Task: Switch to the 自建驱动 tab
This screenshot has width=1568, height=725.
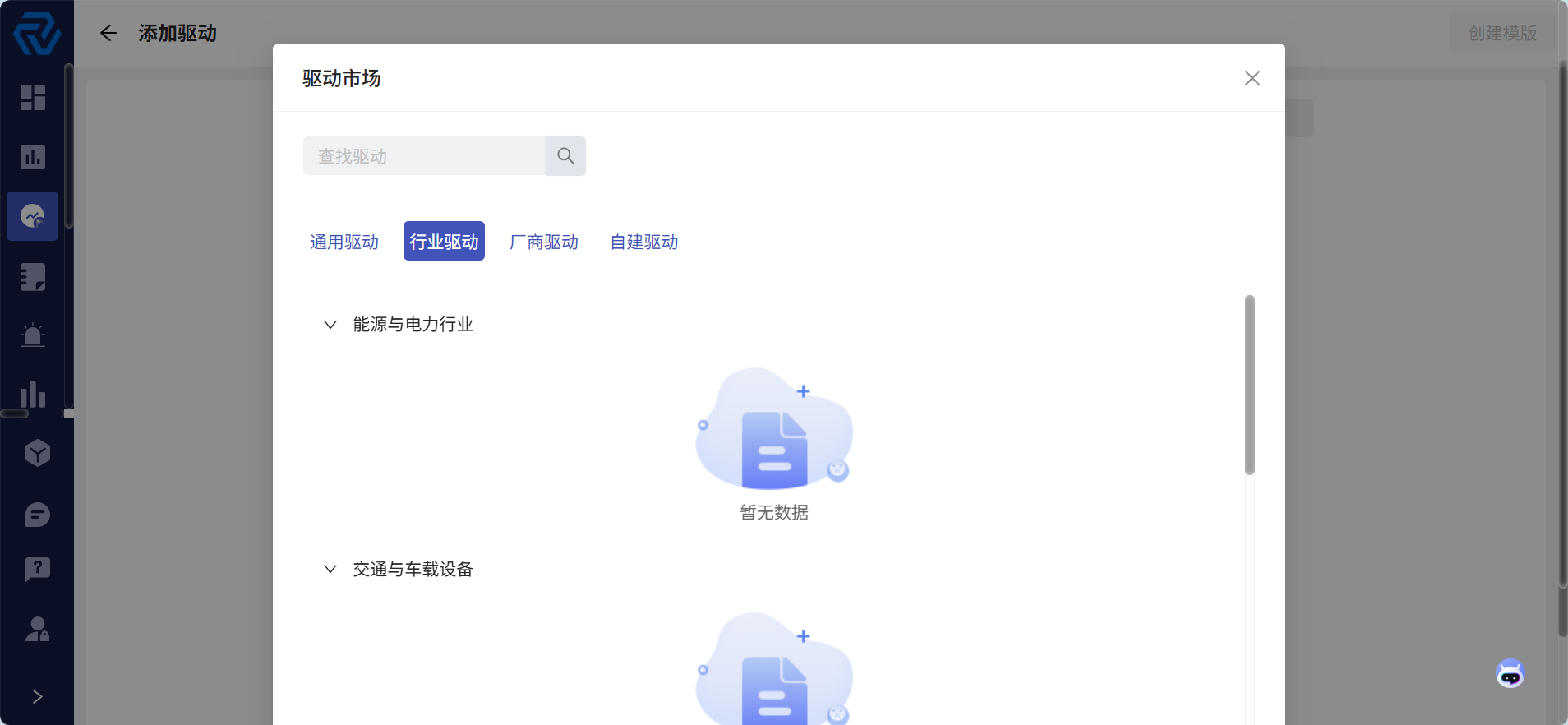Action: (x=644, y=242)
